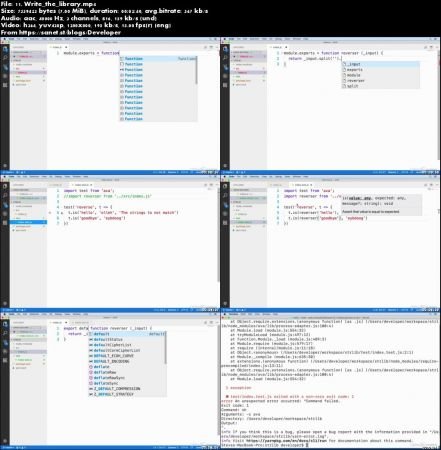Image resolution: width=441 pixels, height=450 pixels.
Task: Click 'Exit code: 1' line in terminal frame
Action: (x=235, y=405)
